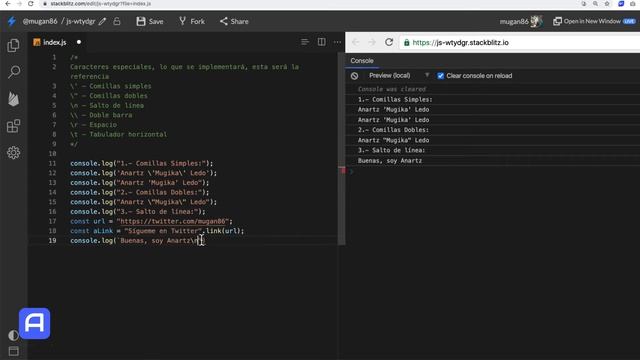Format document with the lines icon

[304, 42]
